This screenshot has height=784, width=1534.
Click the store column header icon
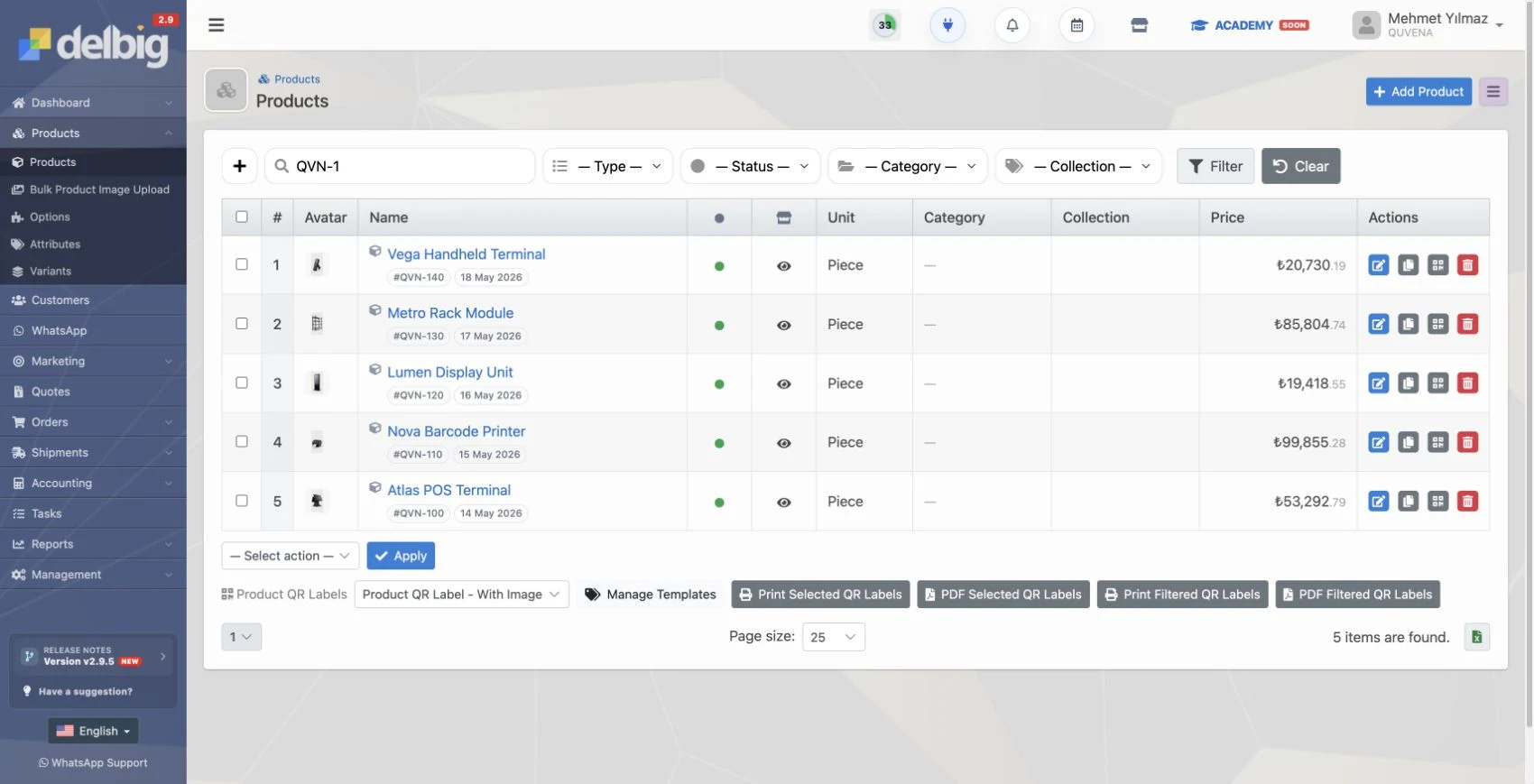coord(784,217)
